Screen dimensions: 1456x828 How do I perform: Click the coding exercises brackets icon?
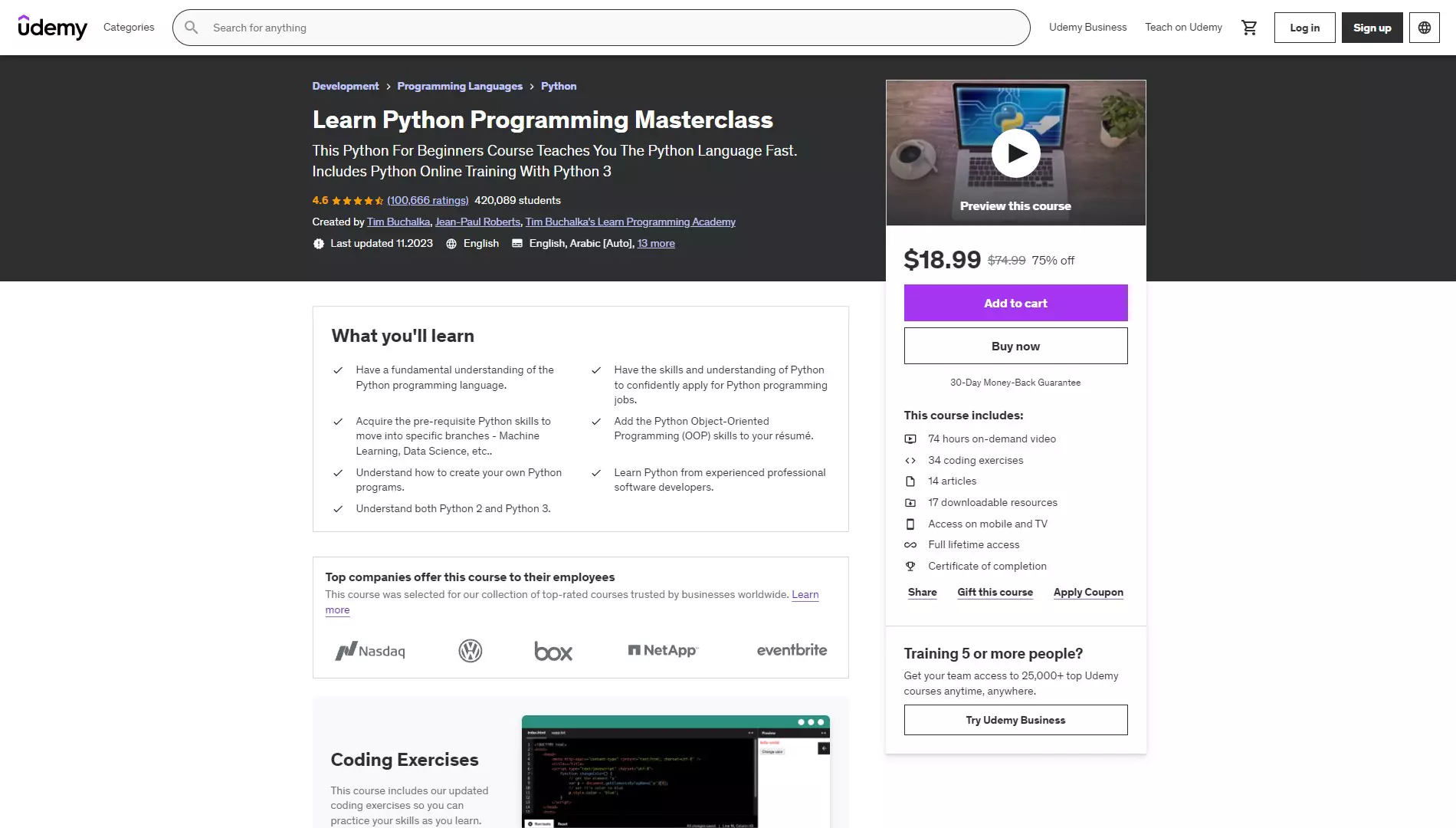point(910,461)
